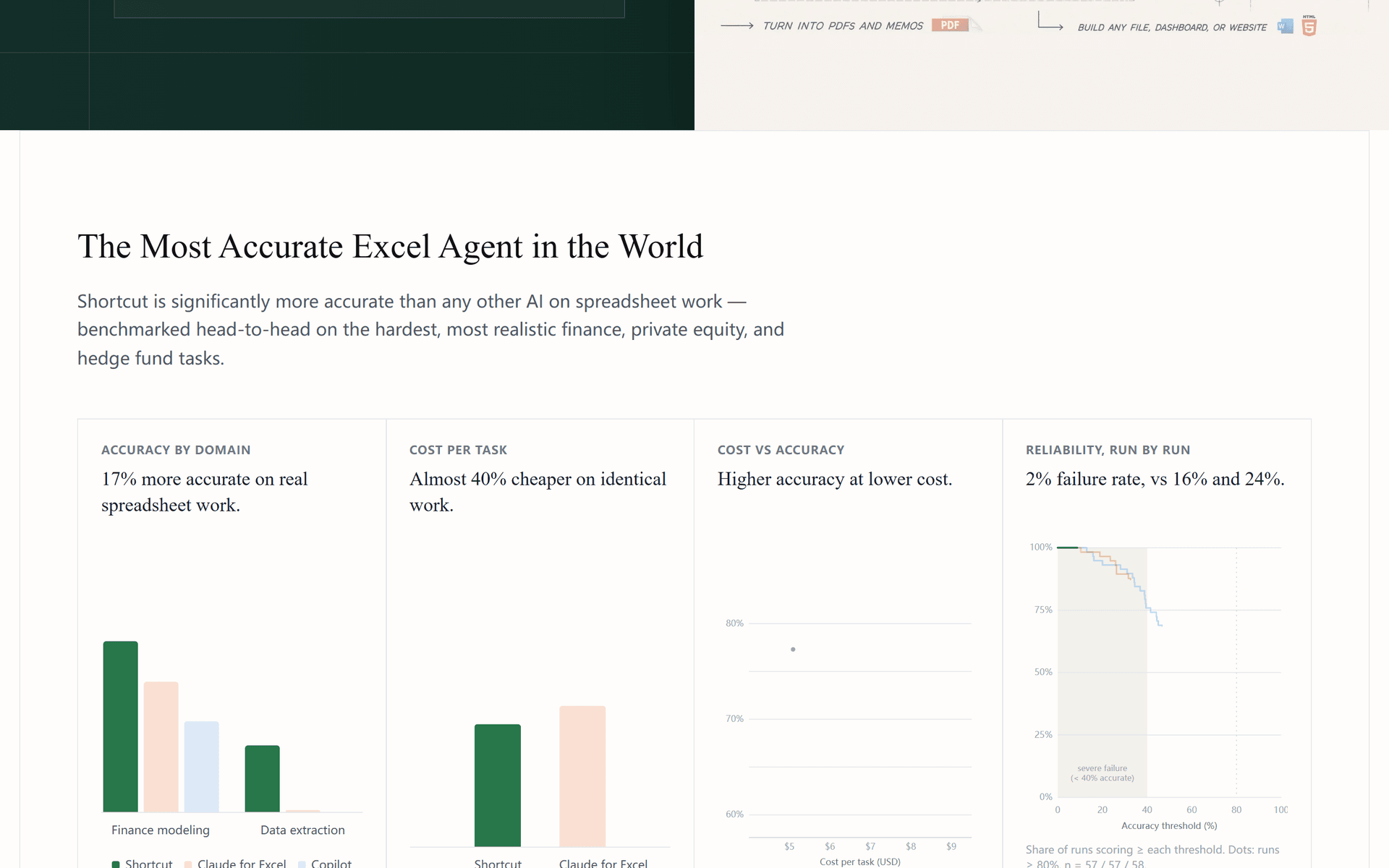This screenshot has height=868, width=1389.
Task: Click the 'Cost per Task' card label
Action: (458, 450)
